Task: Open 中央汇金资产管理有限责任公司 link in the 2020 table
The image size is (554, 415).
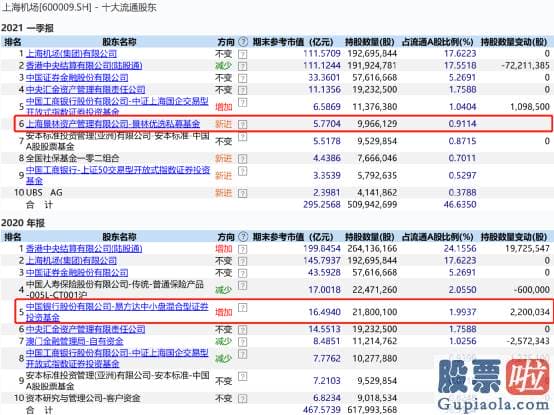Action: (x=86, y=330)
